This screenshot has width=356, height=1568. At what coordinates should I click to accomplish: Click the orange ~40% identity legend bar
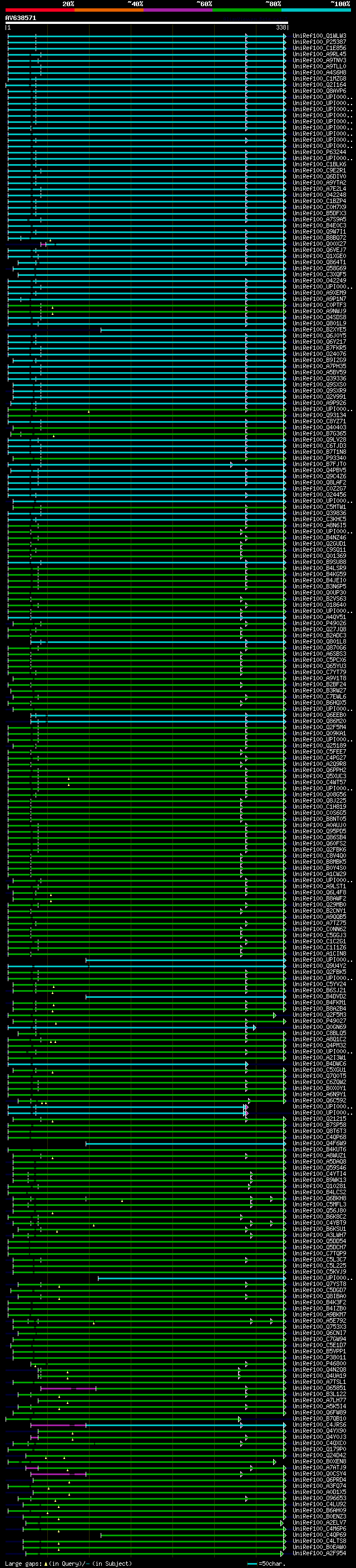(110, 10)
